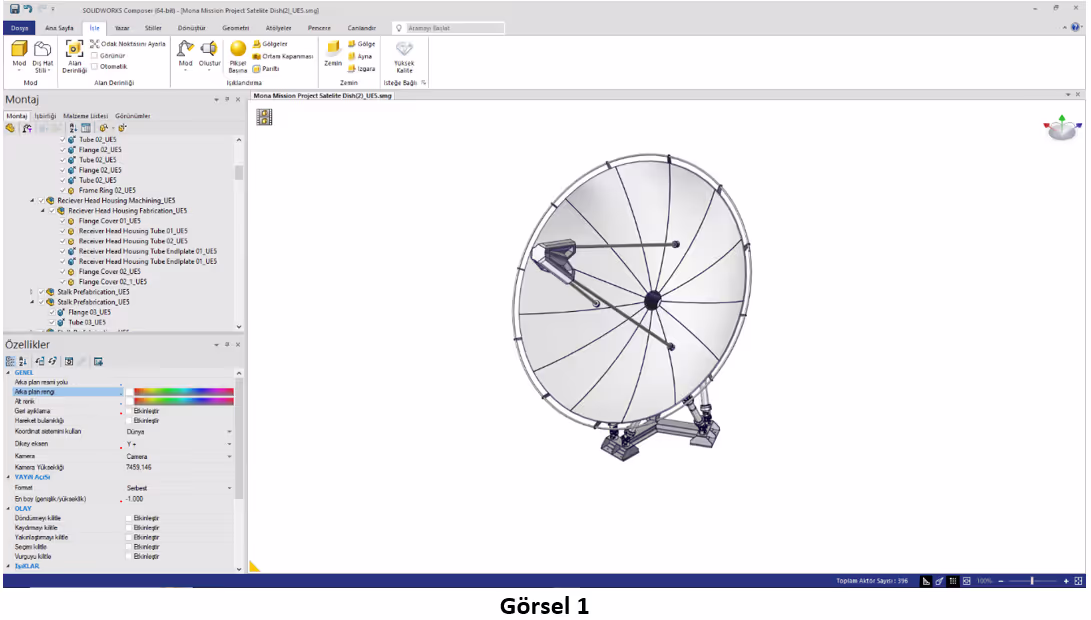The width and height of the screenshot is (1091, 620).
Task: Click the help icon at top right
Action: pyautogui.click(x=1076, y=28)
